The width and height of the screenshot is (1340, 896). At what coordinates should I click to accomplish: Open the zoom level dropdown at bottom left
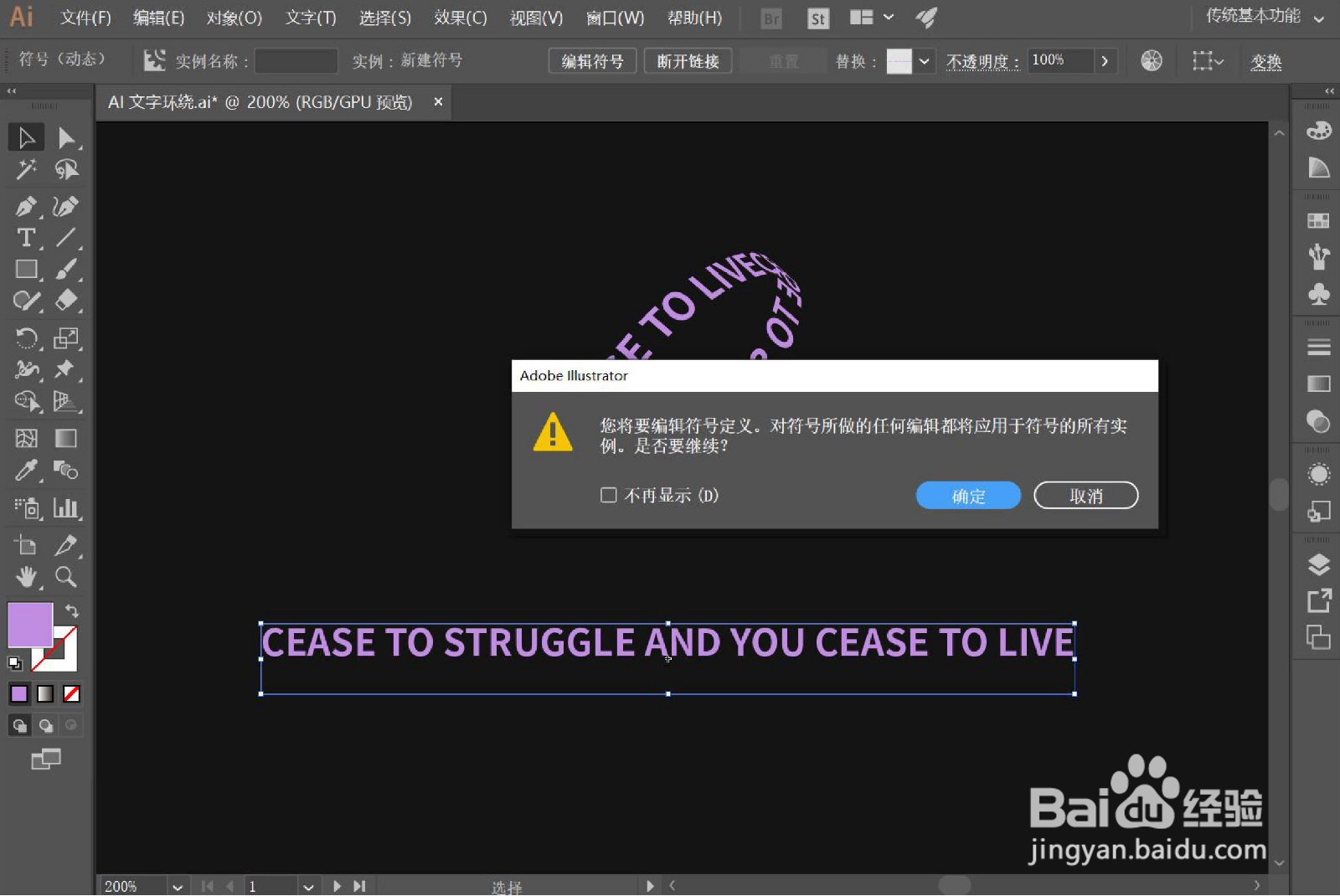177,886
